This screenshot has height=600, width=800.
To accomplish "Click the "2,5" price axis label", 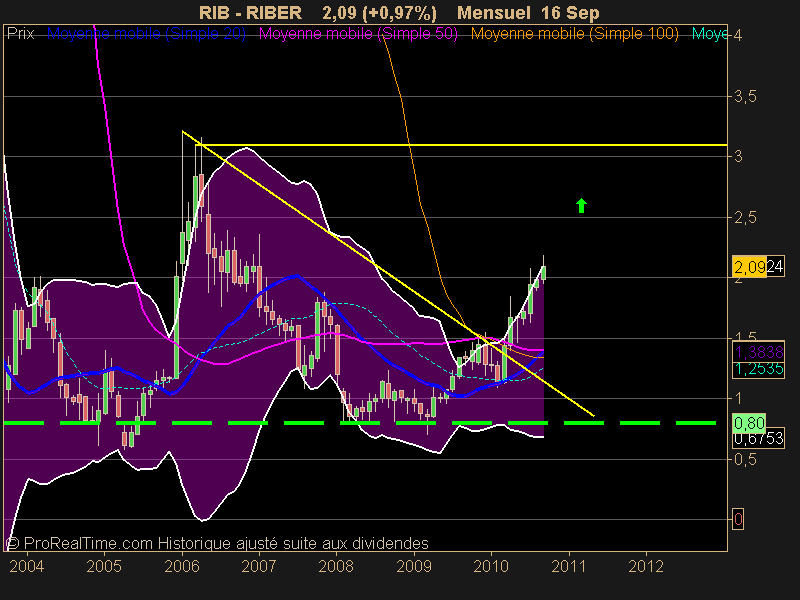I will 745,218.
